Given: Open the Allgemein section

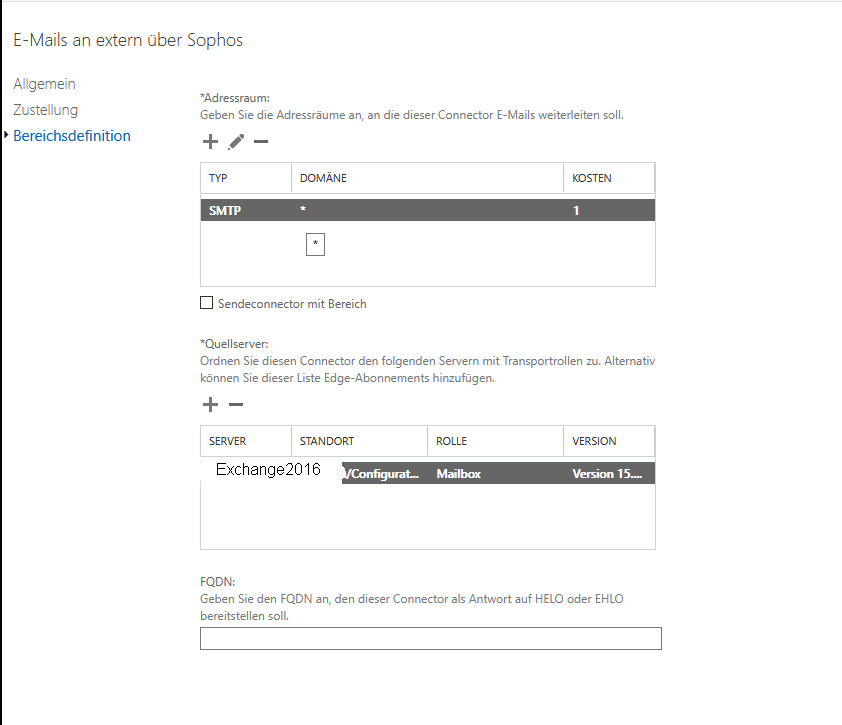Looking at the screenshot, I should (x=45, y=84).
